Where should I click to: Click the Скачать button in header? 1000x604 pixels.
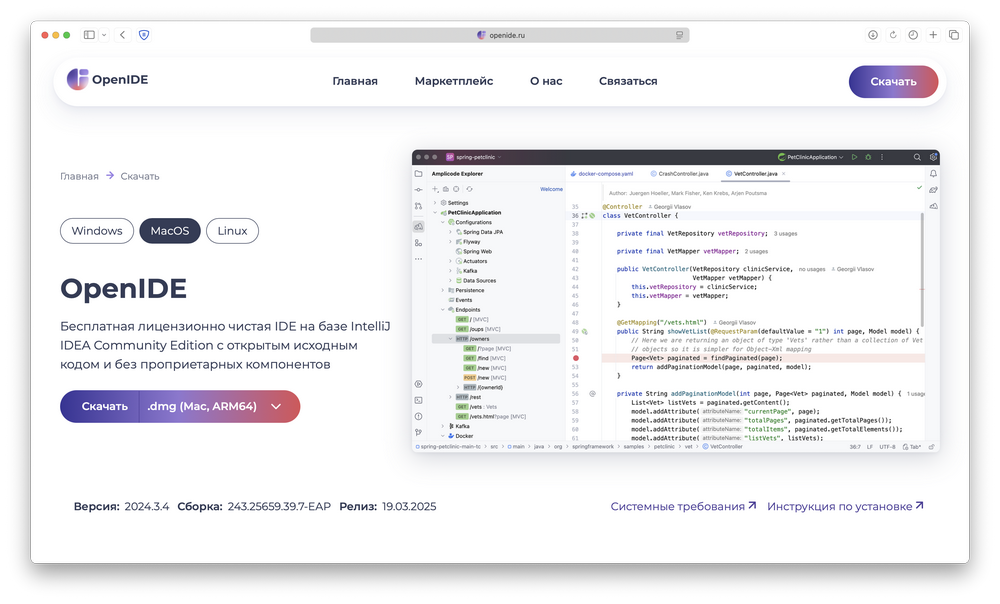coord(893,82)
